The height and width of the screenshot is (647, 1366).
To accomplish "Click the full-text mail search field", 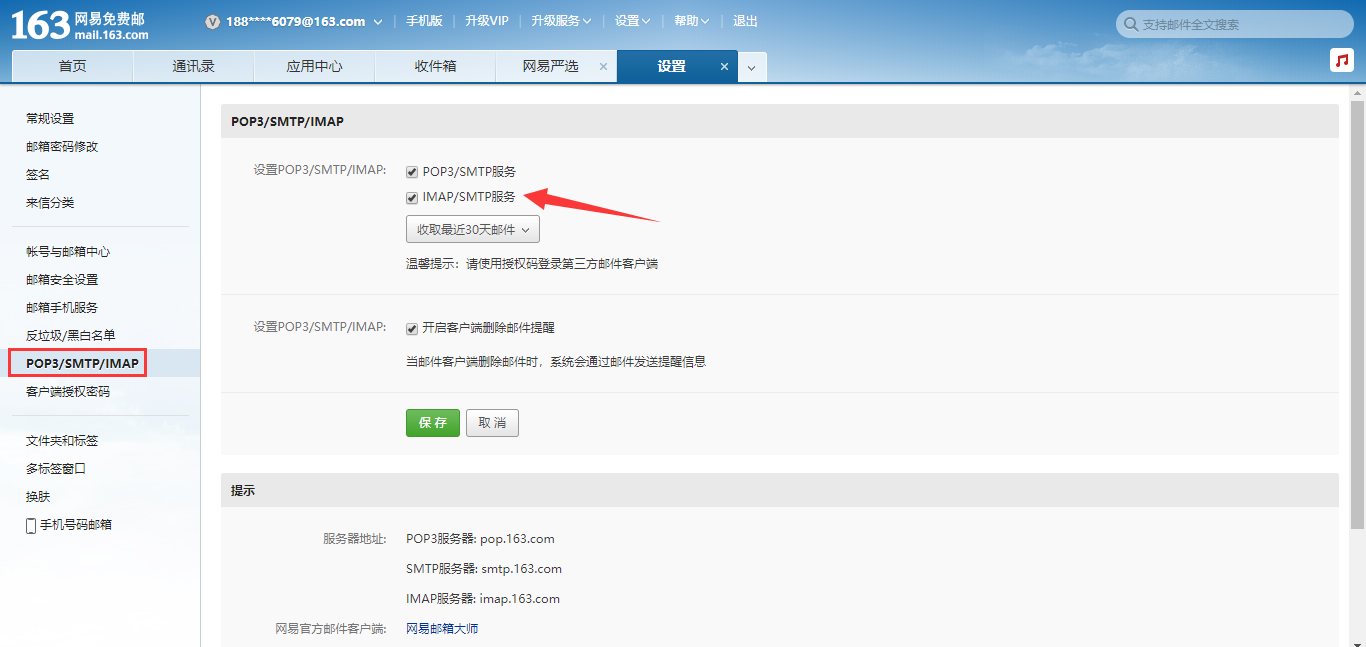I will point(1235,24).
